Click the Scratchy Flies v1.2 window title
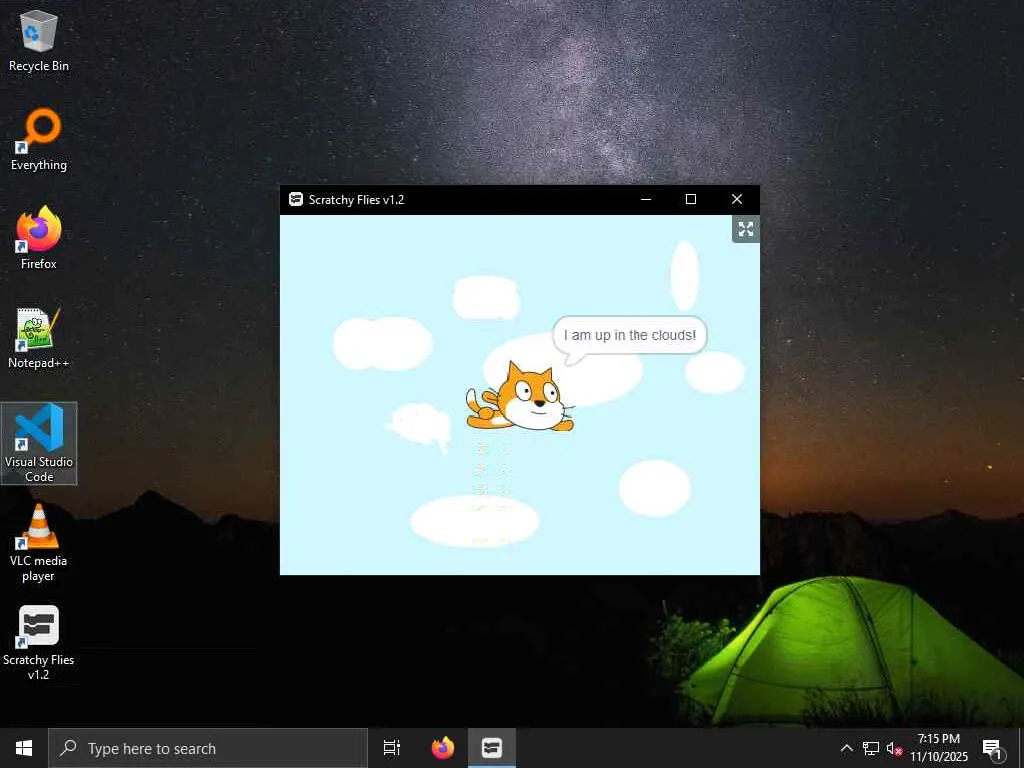This screenshot has height=768, width=1024. (357, 200)
